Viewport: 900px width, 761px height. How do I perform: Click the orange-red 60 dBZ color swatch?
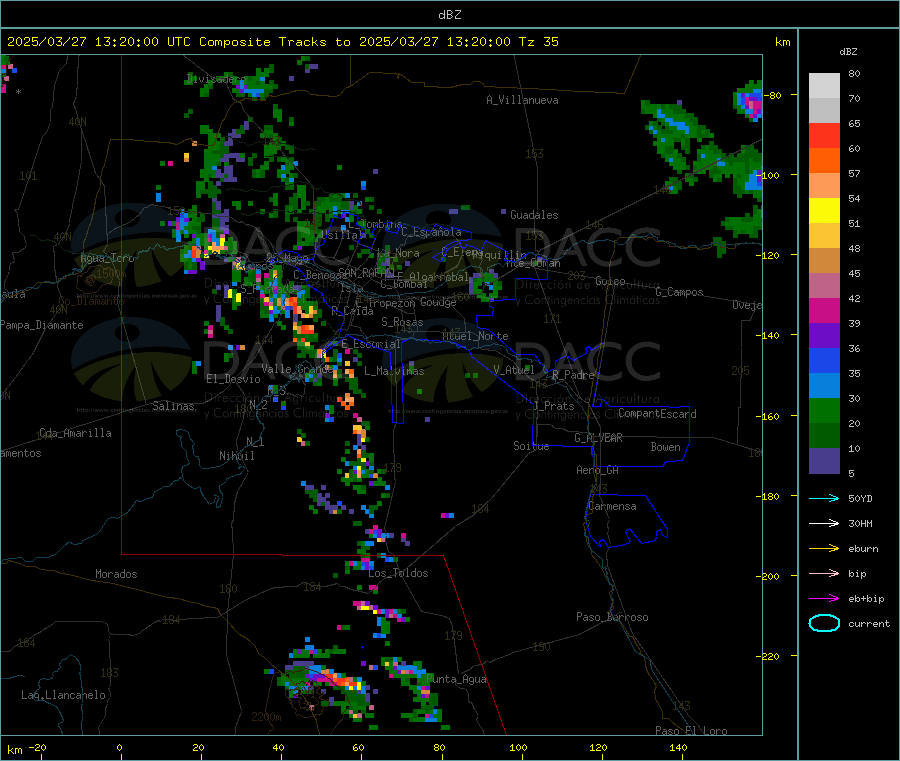pyautogui.click(x=824, y=161)
